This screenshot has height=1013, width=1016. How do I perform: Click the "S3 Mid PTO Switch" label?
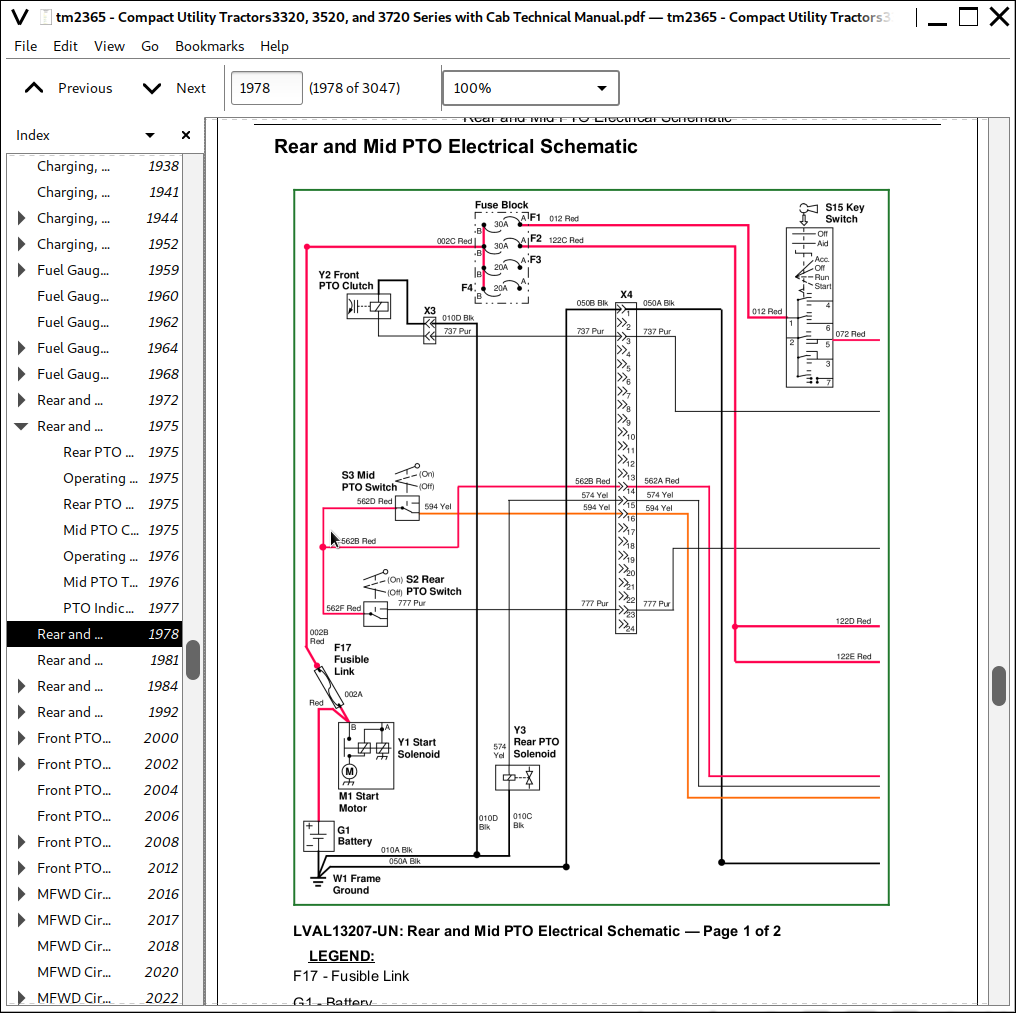(x=369, y=481)
